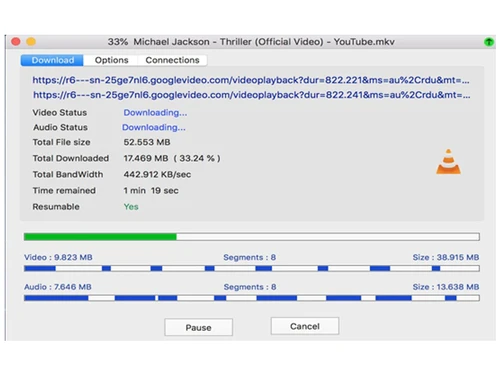500x375 pixels.
Task: Pause the download
Action: 198,327
